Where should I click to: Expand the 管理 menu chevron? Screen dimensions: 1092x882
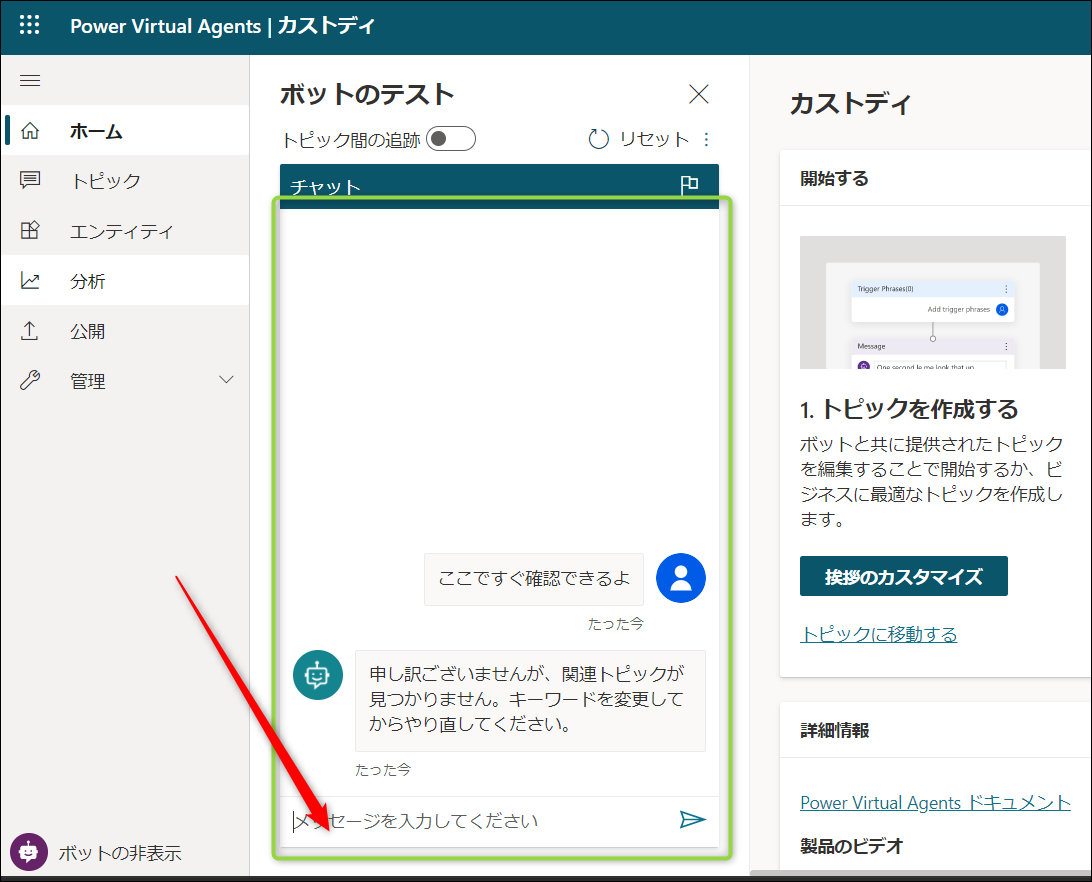pyautogui.click(x=226, y=380)
